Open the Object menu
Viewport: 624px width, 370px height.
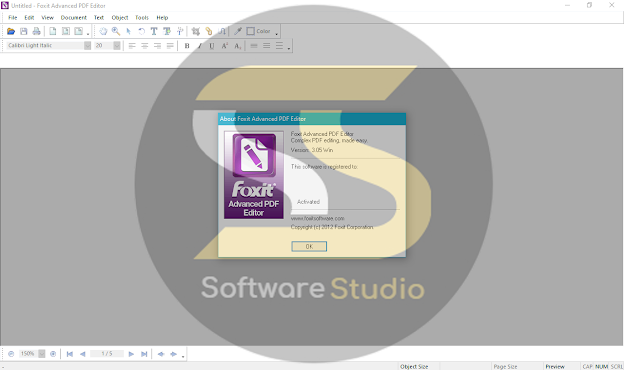pos(120,18)
